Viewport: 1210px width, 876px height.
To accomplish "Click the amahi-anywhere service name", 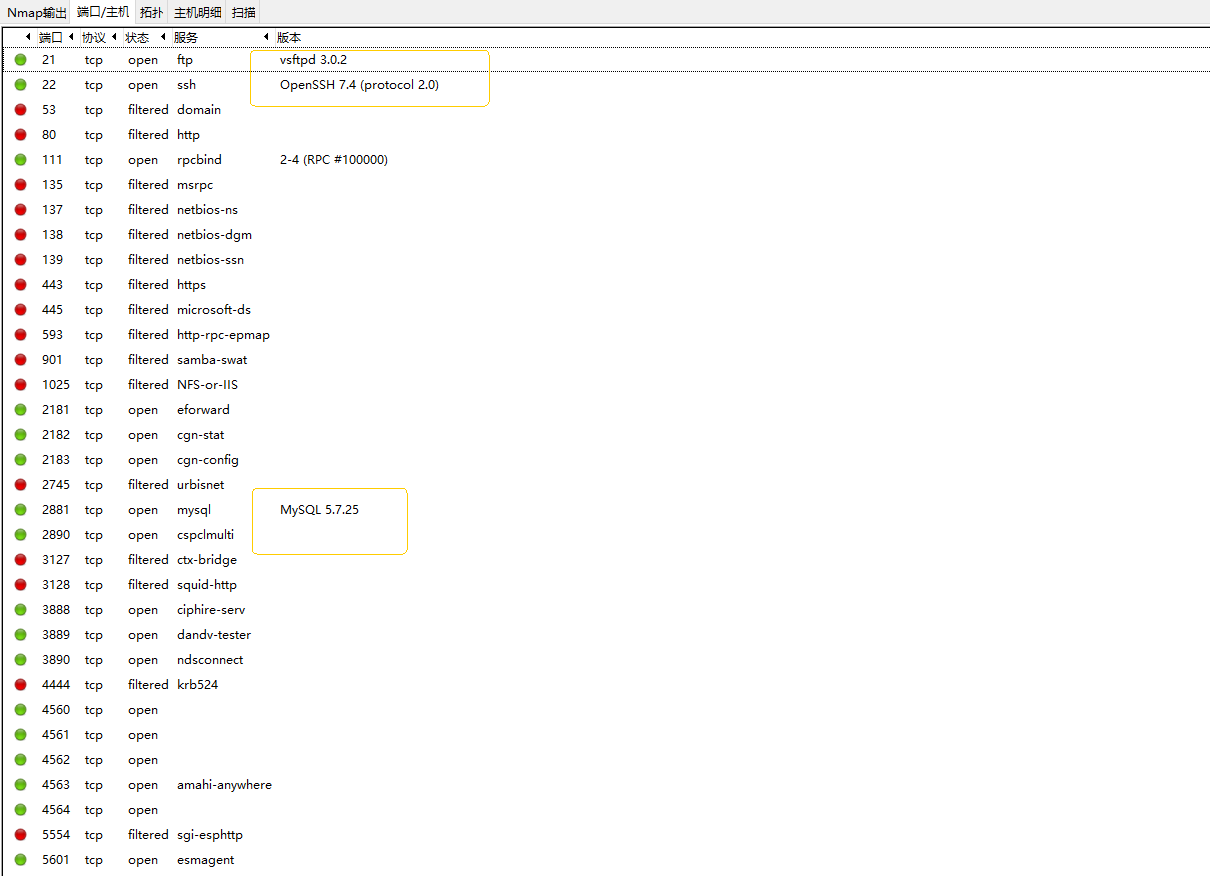I will pos(224,785).
